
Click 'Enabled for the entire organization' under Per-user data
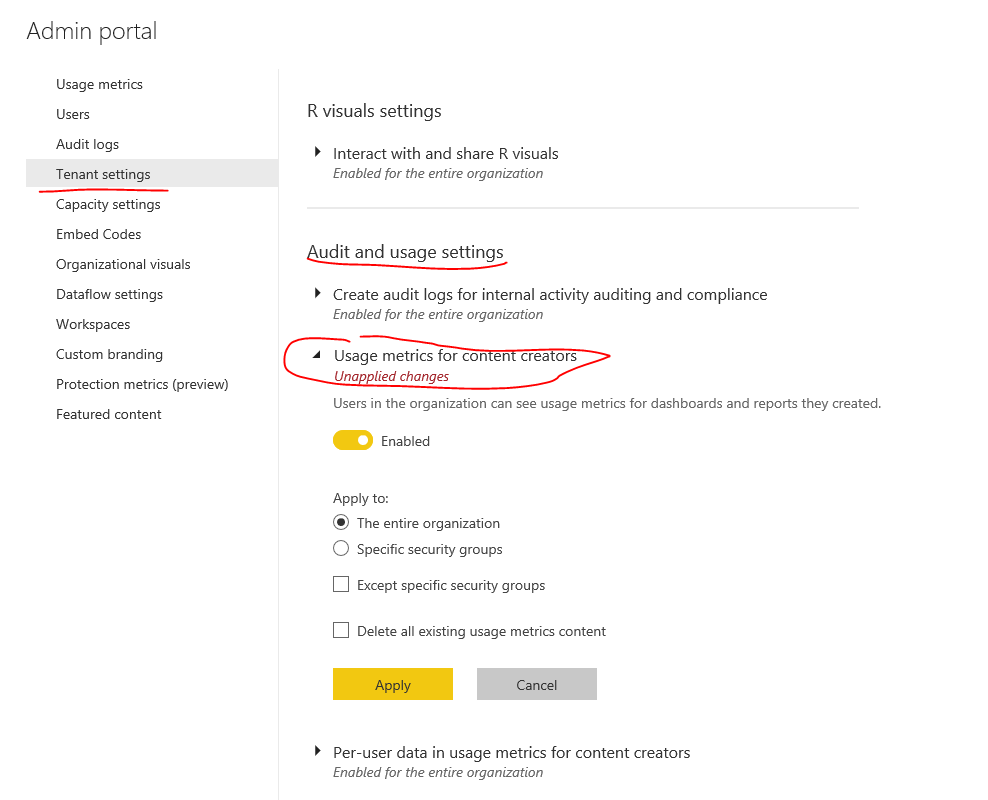pos(438,773)
